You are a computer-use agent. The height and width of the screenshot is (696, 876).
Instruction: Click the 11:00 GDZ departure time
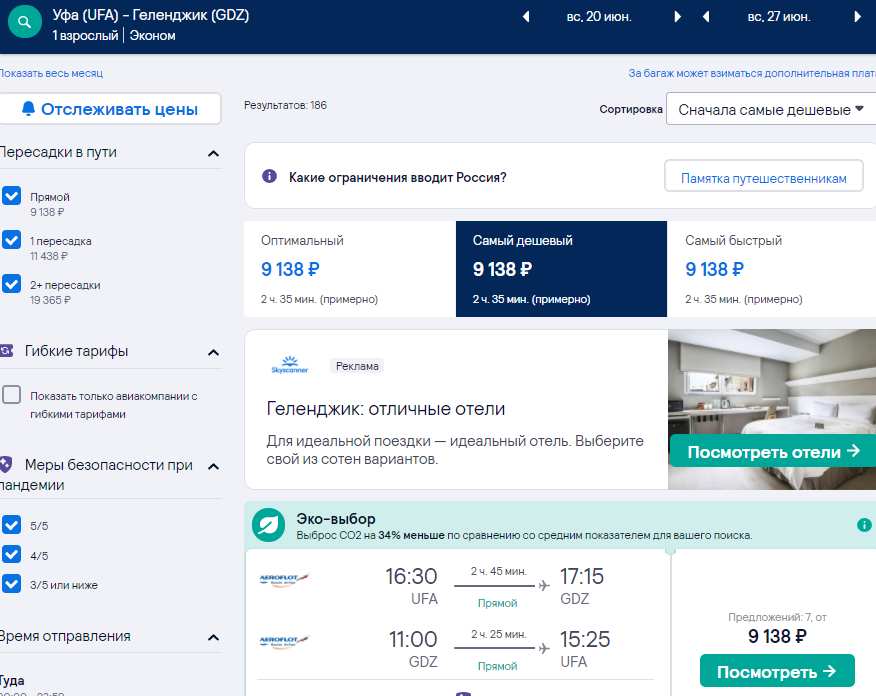click(413, 640)
